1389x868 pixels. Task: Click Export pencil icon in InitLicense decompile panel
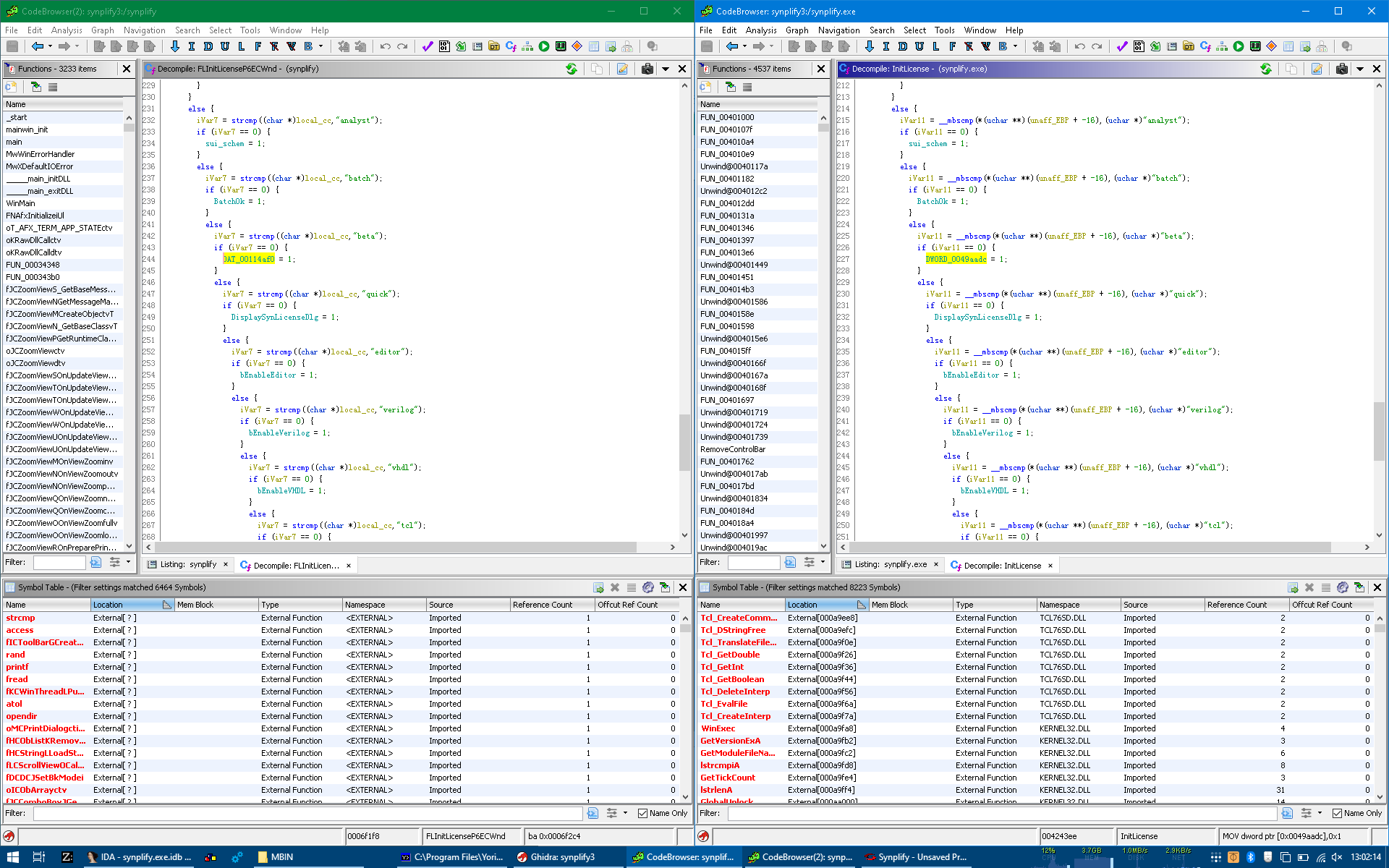1317,69
